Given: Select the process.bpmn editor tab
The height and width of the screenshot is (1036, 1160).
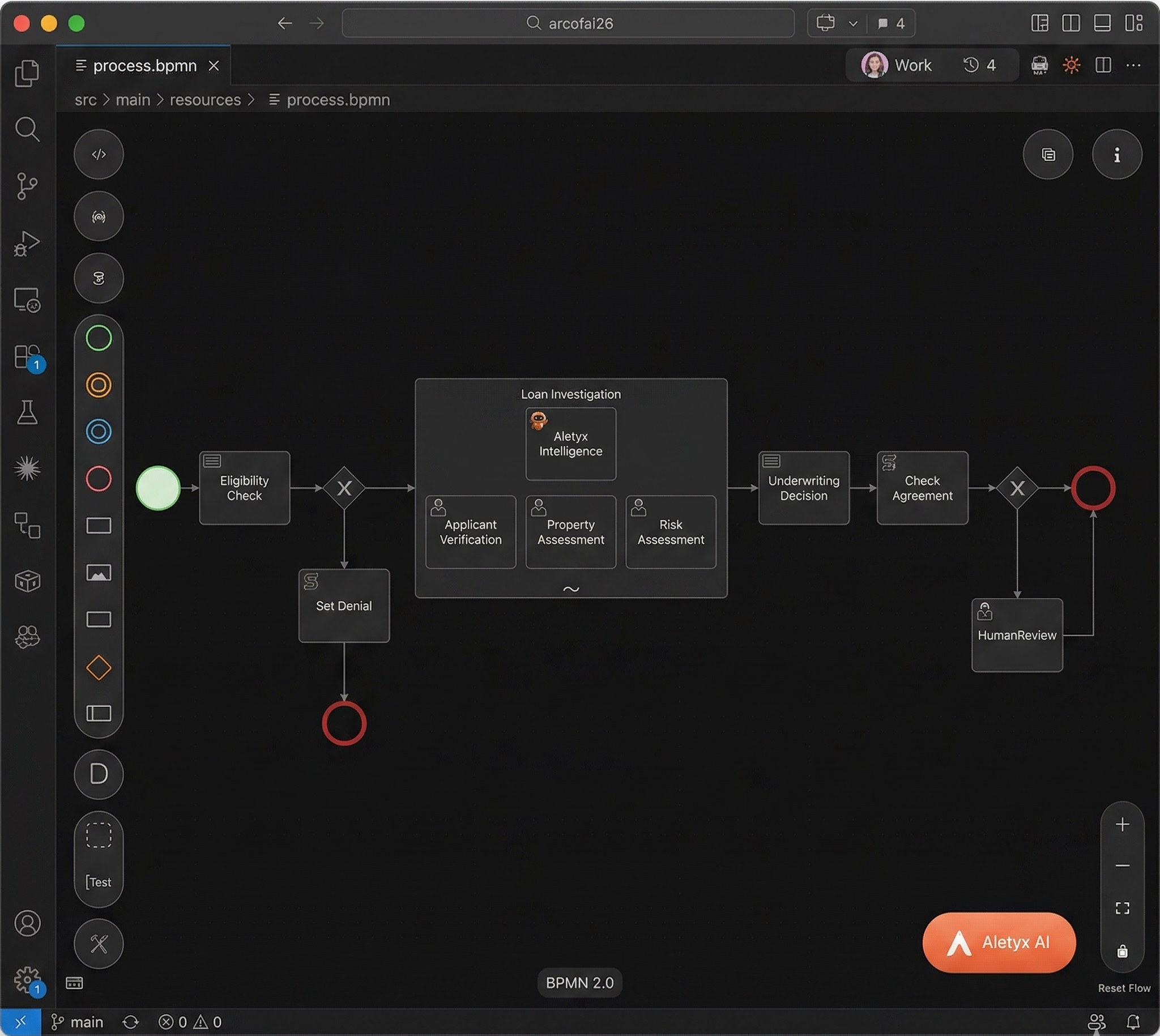Looking at the screenshot, I should tap(144, 66).
